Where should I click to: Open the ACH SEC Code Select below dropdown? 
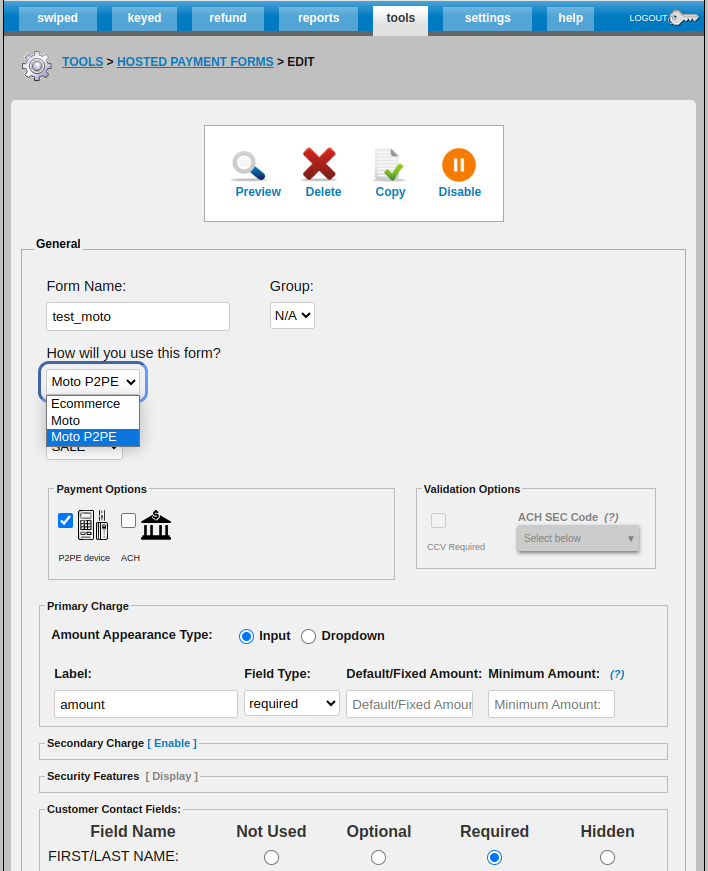(x=578, y=538)
